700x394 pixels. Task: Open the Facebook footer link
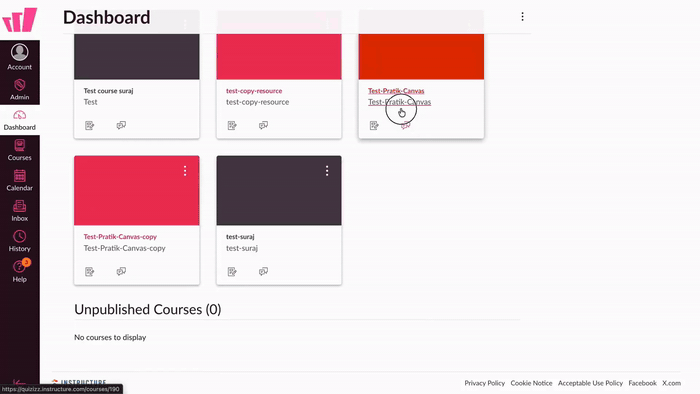pyautogui.click(x=642, y=383)
